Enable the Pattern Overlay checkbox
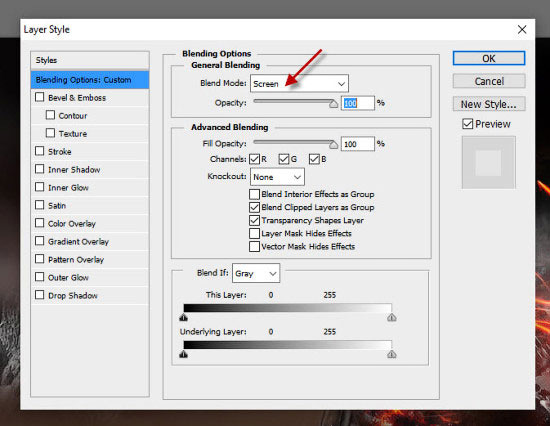This screenshot has width=550, height=426. click(x=40, y=259)
